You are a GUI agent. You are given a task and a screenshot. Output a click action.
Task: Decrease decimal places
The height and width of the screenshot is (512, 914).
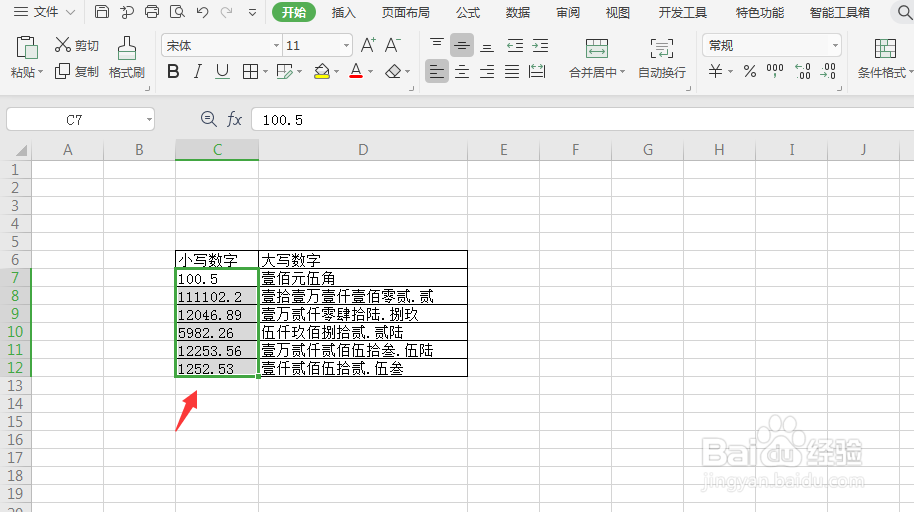828,72
